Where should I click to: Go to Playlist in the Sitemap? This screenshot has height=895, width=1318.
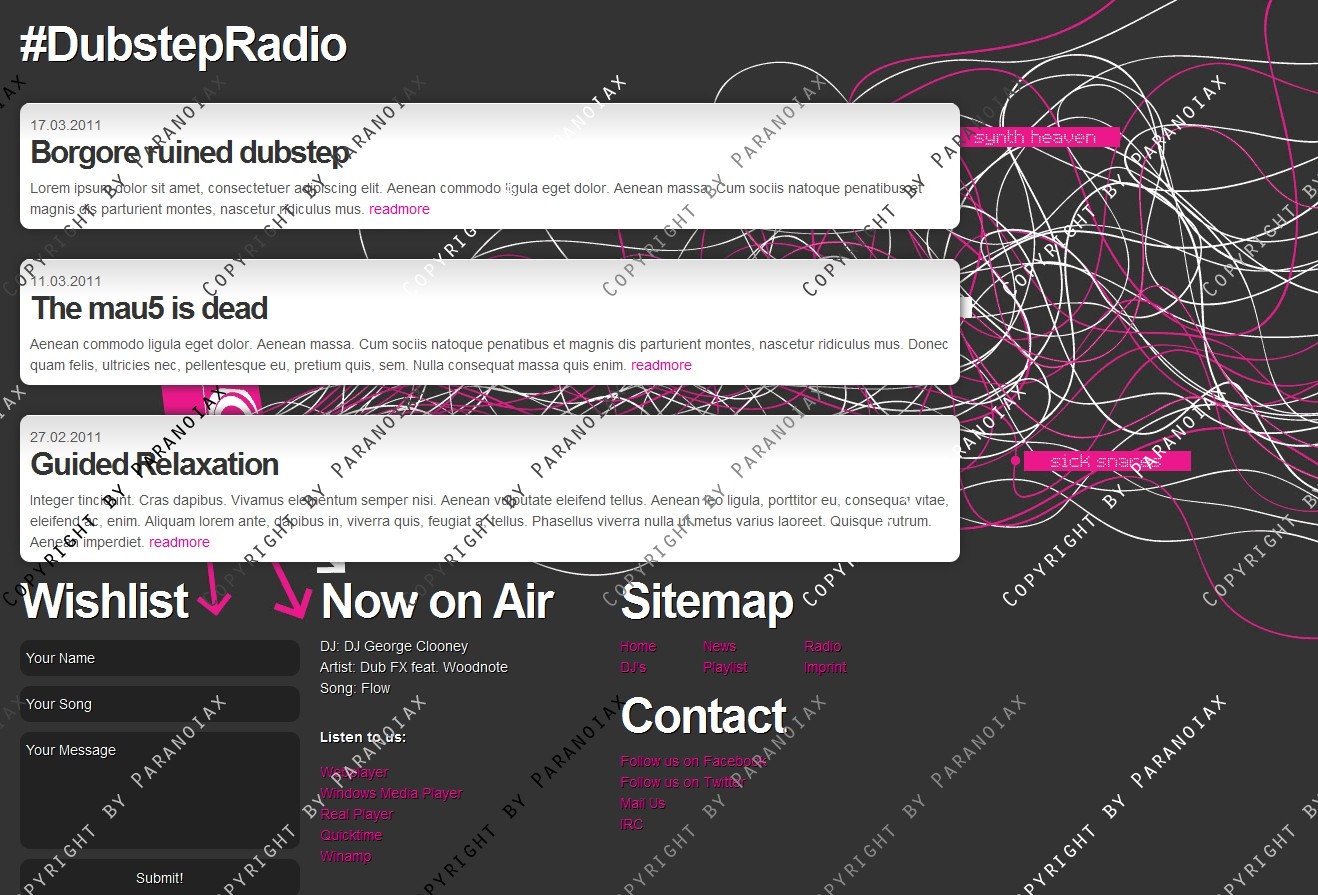(x=725, y=667)
